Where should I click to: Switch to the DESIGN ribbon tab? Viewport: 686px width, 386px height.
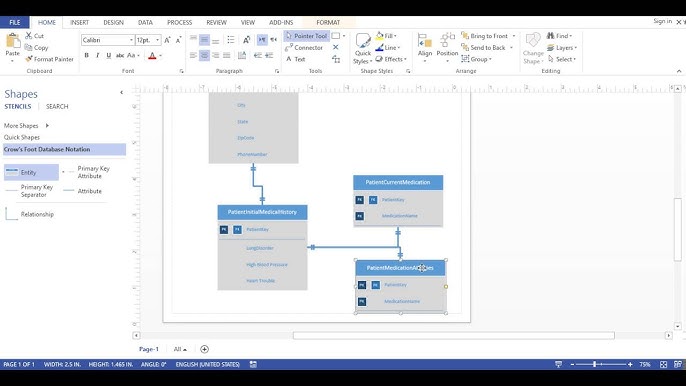[113, 22]
